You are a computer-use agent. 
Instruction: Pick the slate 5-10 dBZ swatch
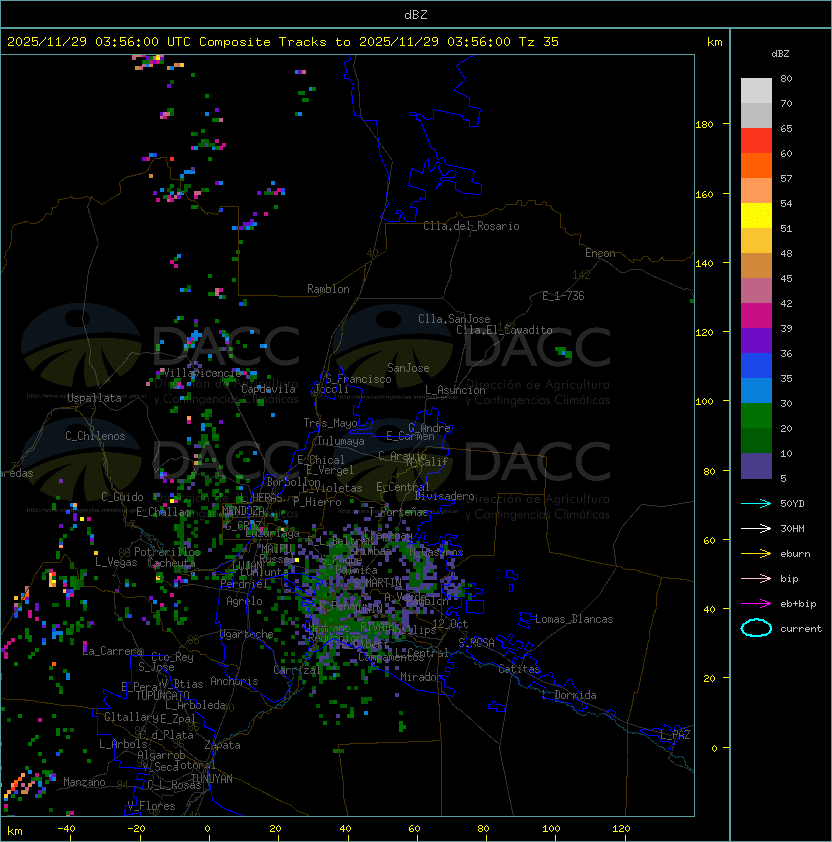click(756, 466)
